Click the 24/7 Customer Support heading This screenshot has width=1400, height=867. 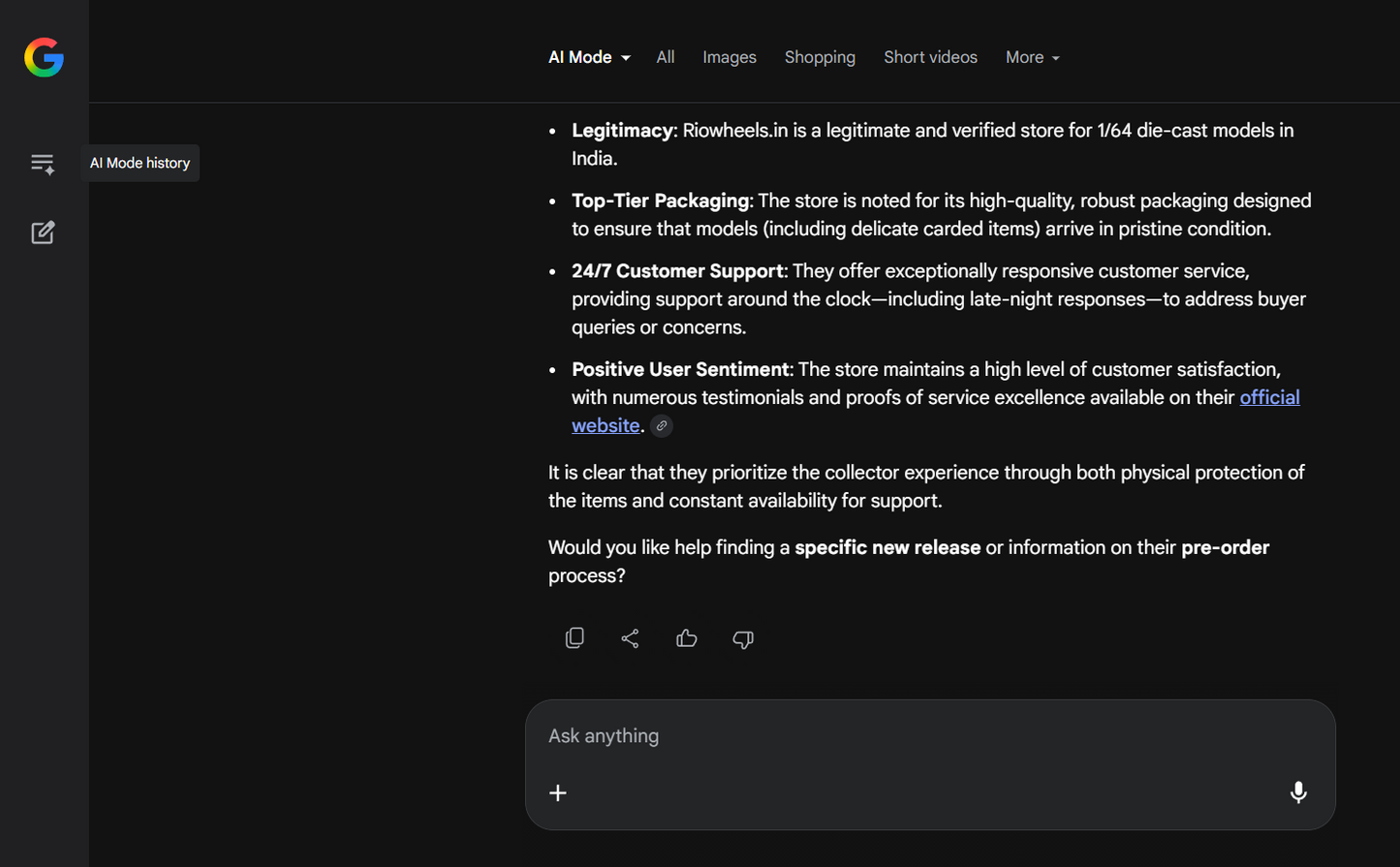[677, 271]
